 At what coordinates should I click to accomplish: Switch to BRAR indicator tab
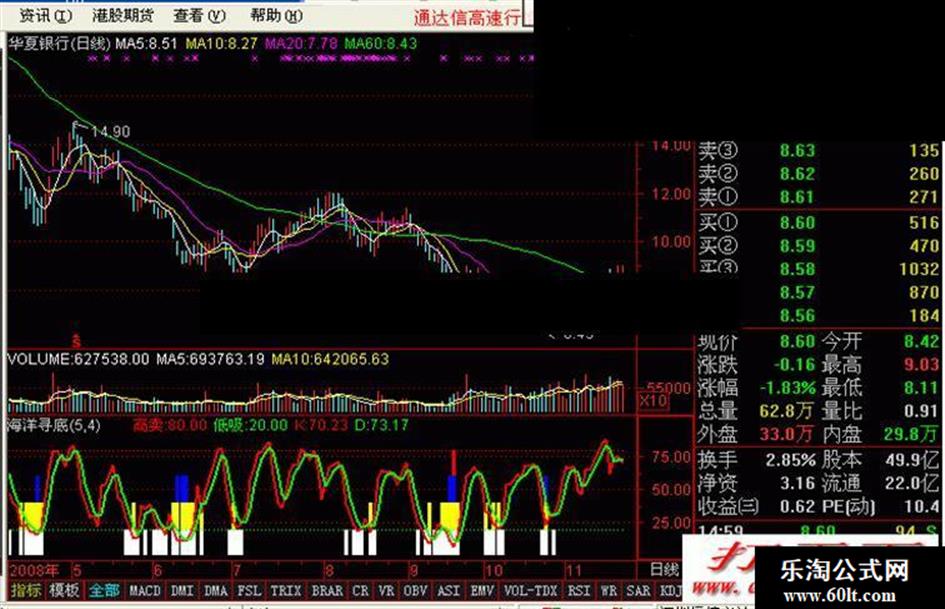(327, 590)
